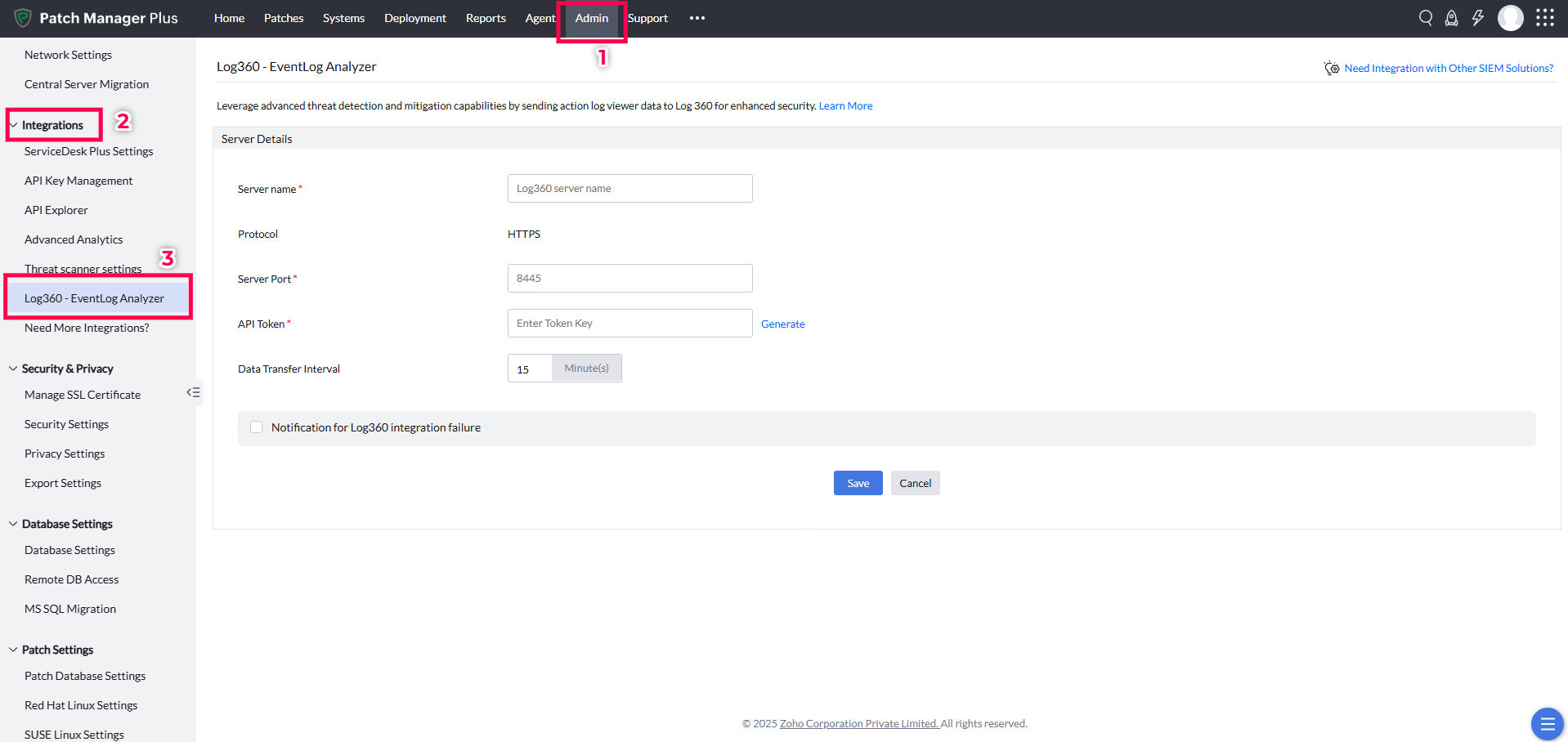Open the quick actions lightning icon

coord(1478,18)
